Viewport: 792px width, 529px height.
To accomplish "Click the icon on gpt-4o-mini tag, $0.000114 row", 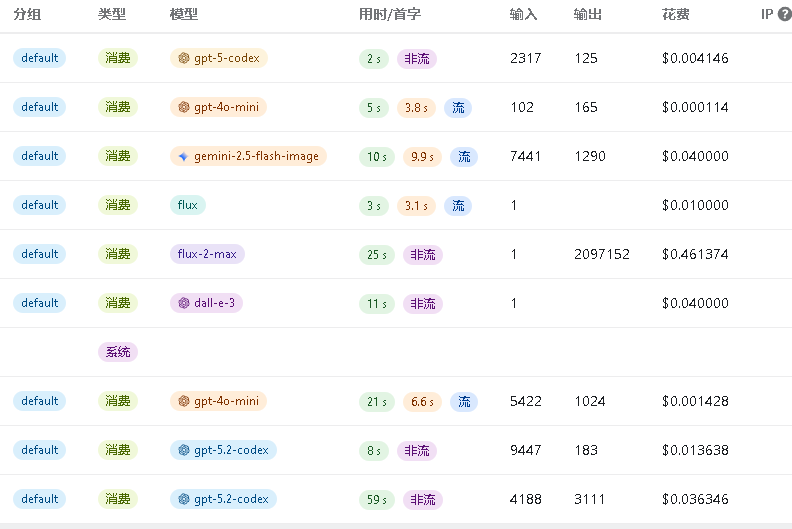I will [x=184, y=107].
